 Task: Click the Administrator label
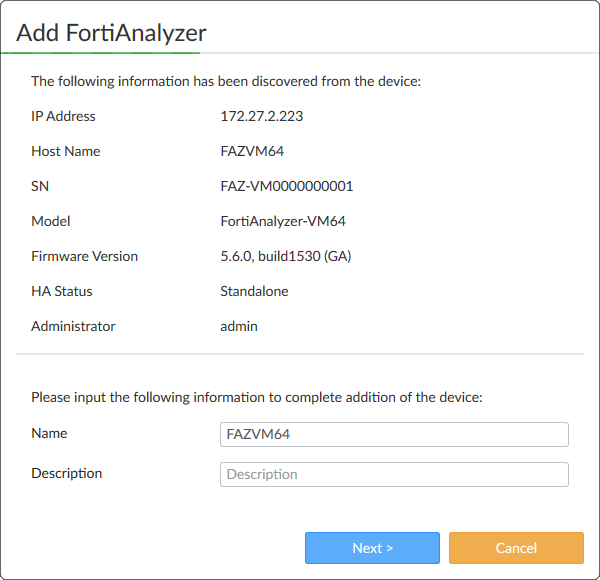click(73, 326)
